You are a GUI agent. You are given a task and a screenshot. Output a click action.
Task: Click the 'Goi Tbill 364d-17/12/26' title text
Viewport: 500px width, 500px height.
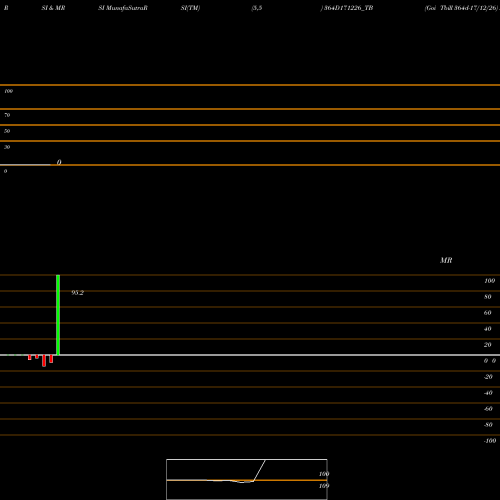(462, 8)
